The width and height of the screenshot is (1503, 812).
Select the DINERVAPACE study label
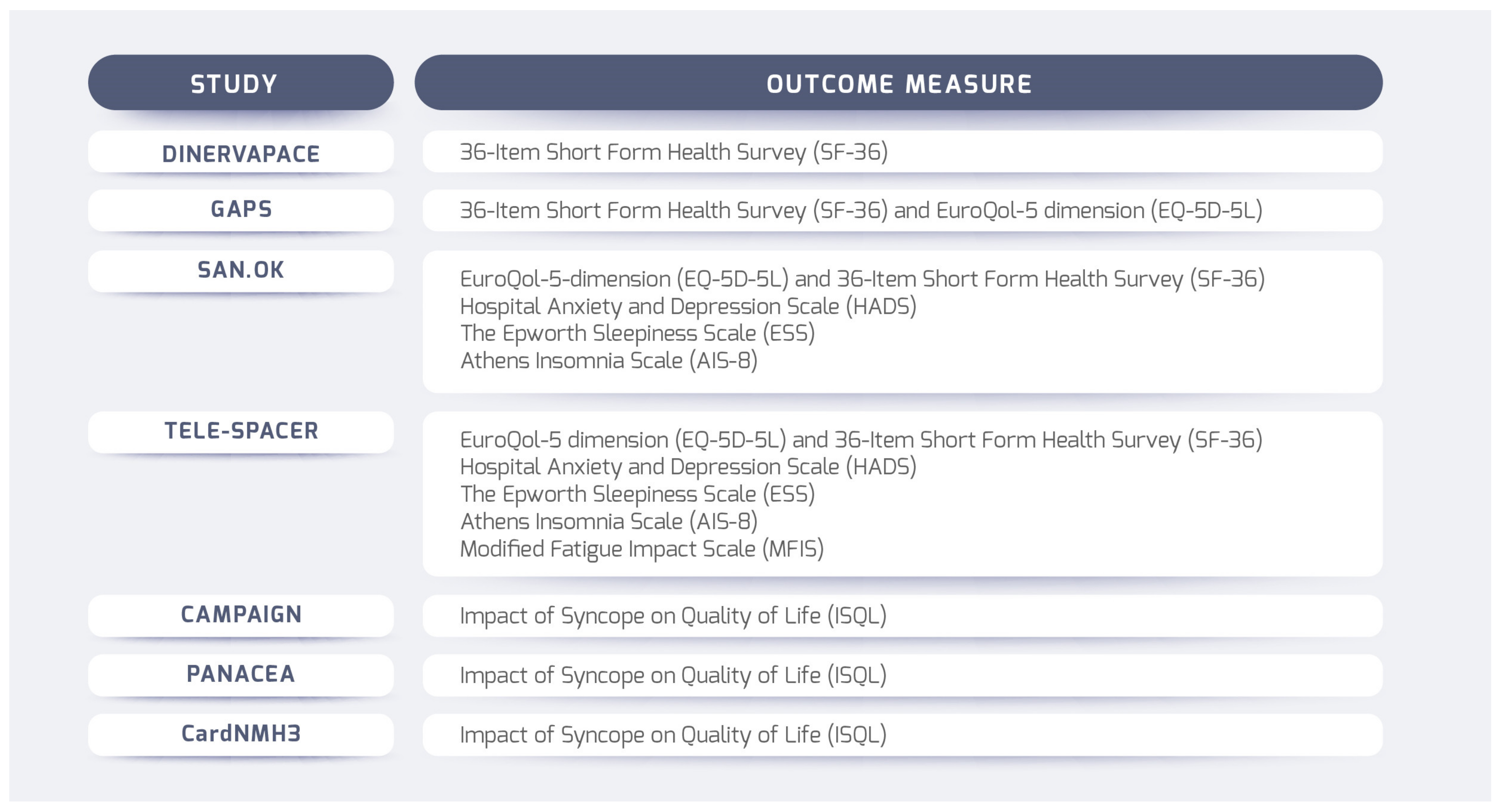[x=240, y=153]
